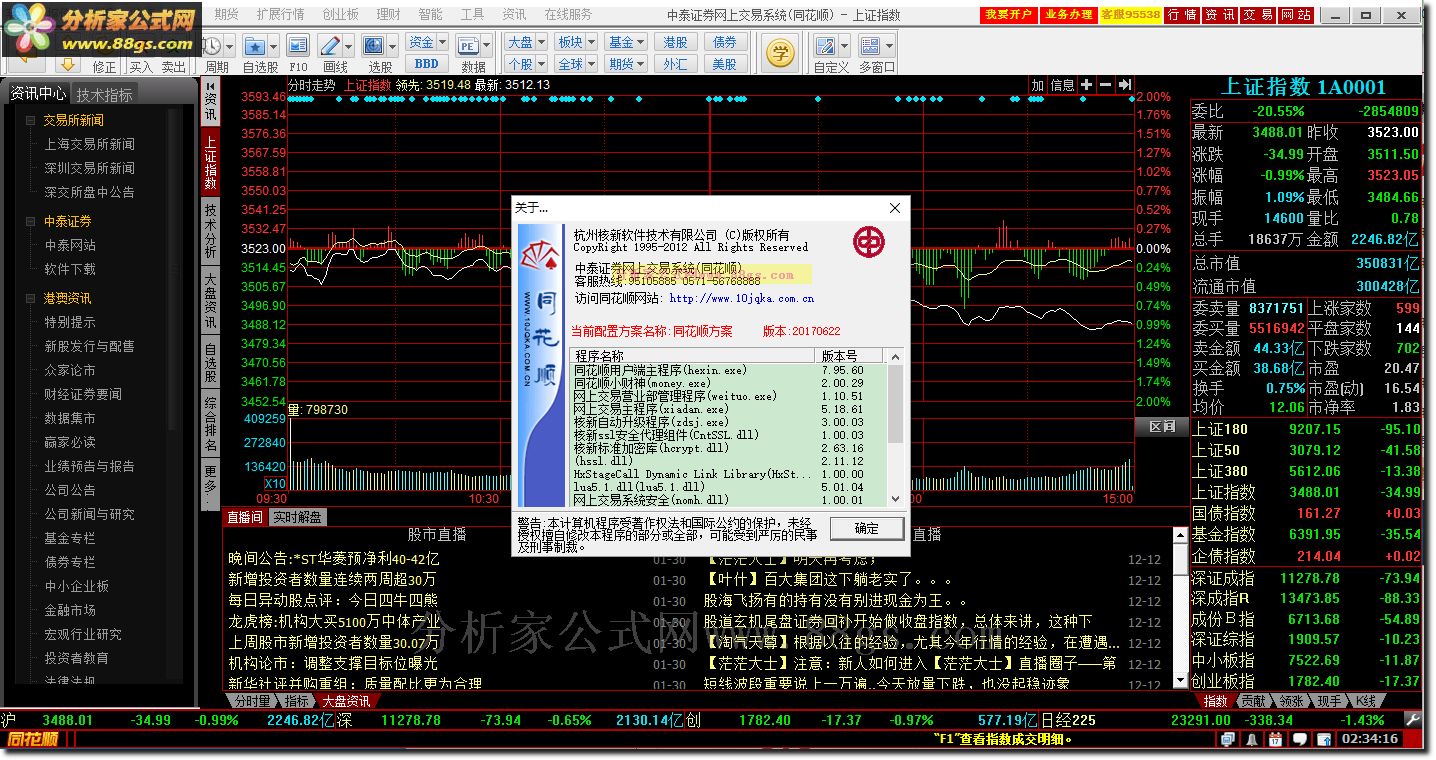The width and height of the screenshot is (1436, 760).
Task: Select the 画线 drawing pencil icon
Action: tap(330, 46)
